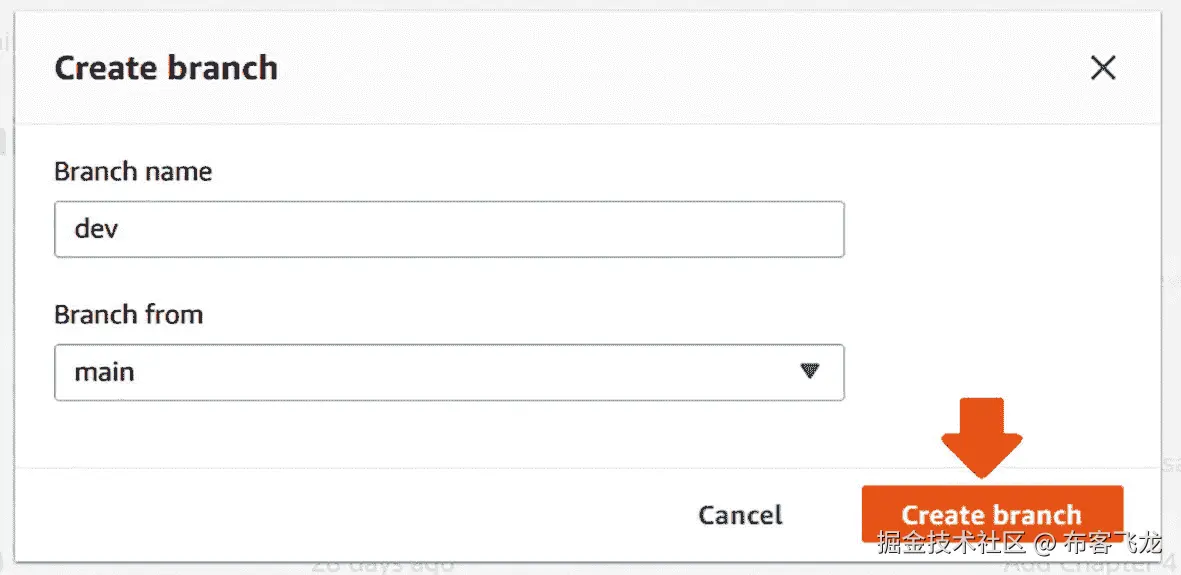Click the Branch name label
The image size is (1181, 575).
[x=133, y=171]
